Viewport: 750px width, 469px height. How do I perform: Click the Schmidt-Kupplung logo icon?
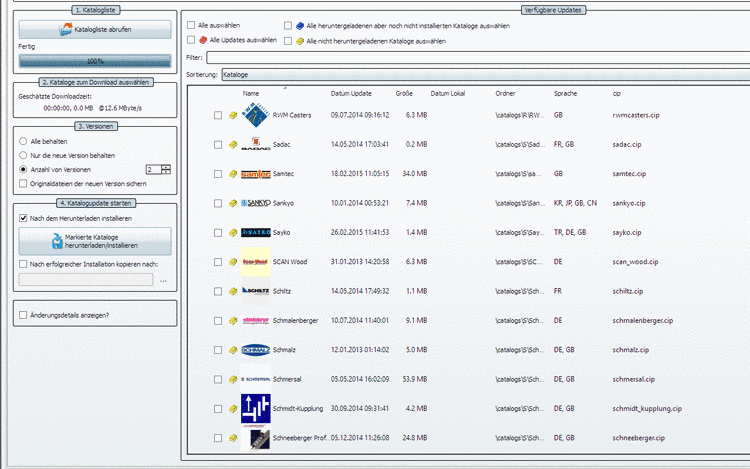click(255, 409)
